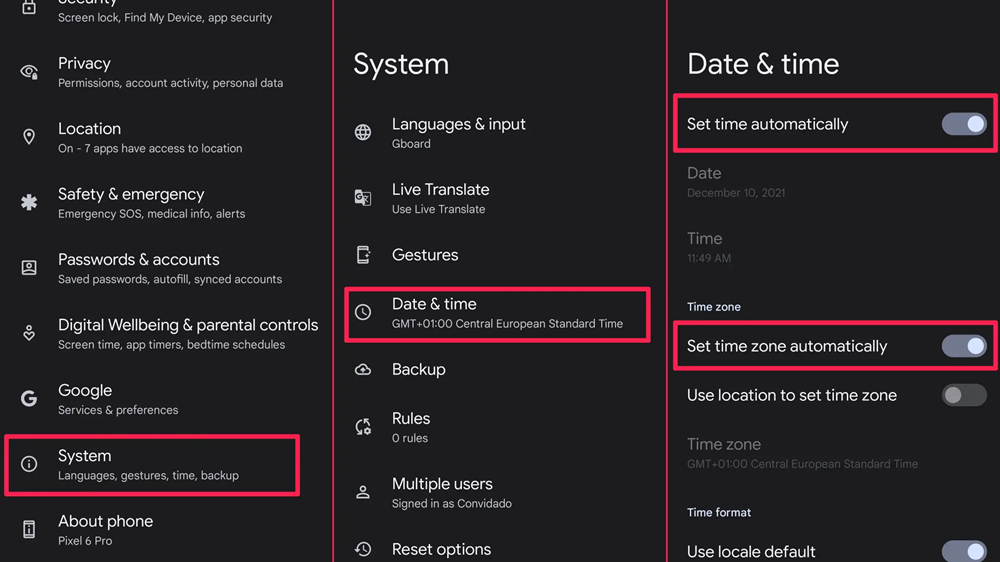Toggle the Use locale default switch
This screenshot has width=1000, height=562.
(963, 551)
